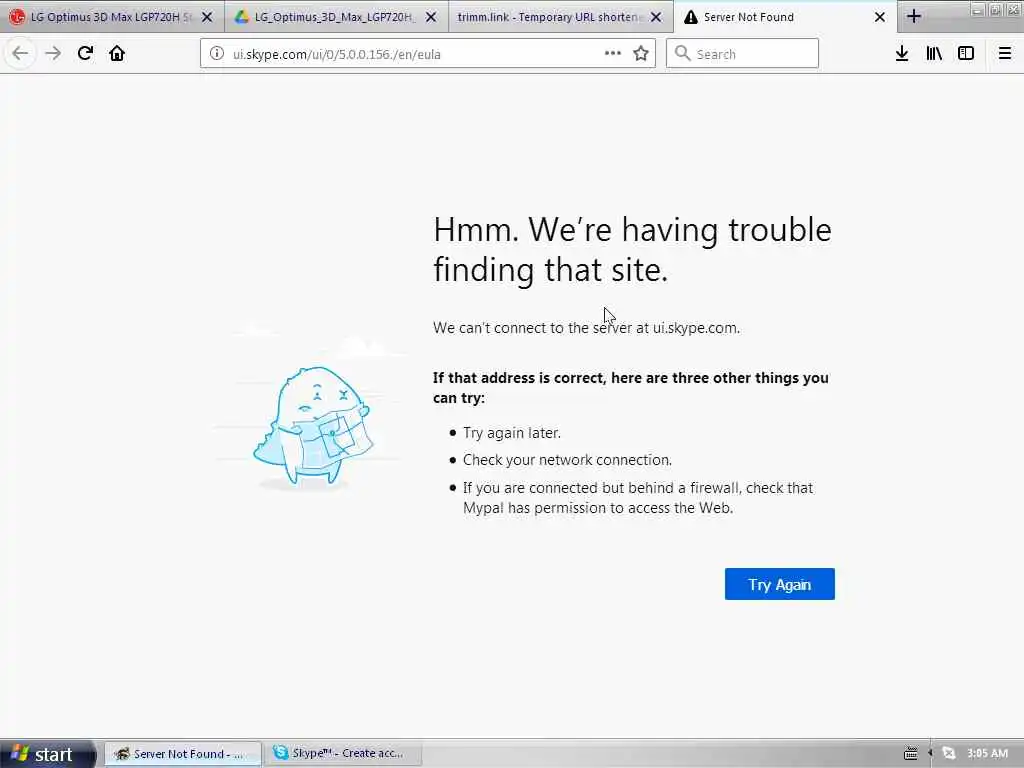
Task: Show site information for ui.skype.com
Action: pyautogui.click(x=217, y=54)
